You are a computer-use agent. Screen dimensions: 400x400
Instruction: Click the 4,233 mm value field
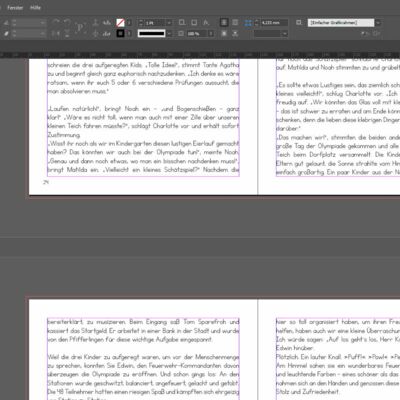274,23
